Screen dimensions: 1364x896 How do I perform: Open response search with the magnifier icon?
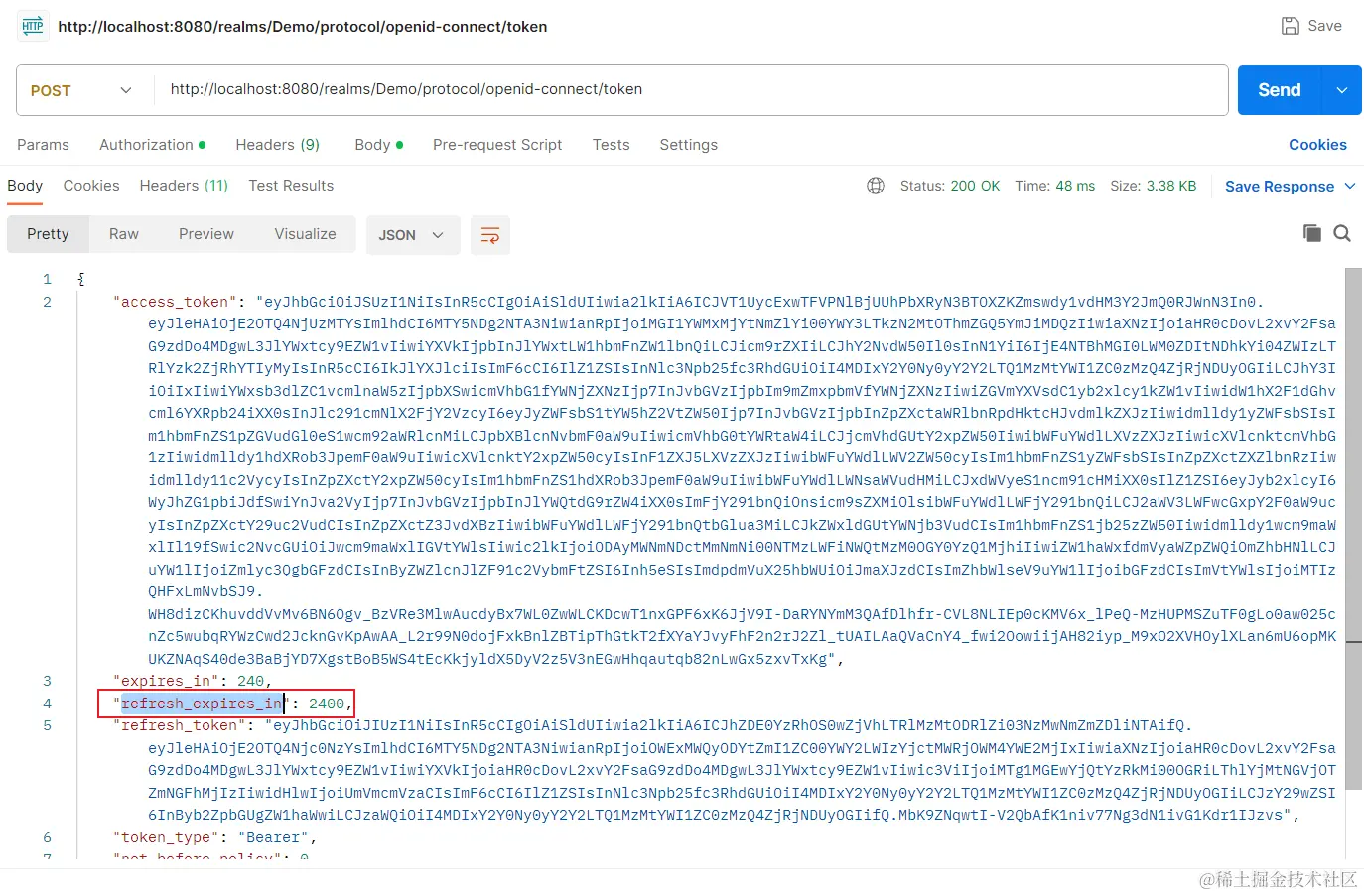1342,233
